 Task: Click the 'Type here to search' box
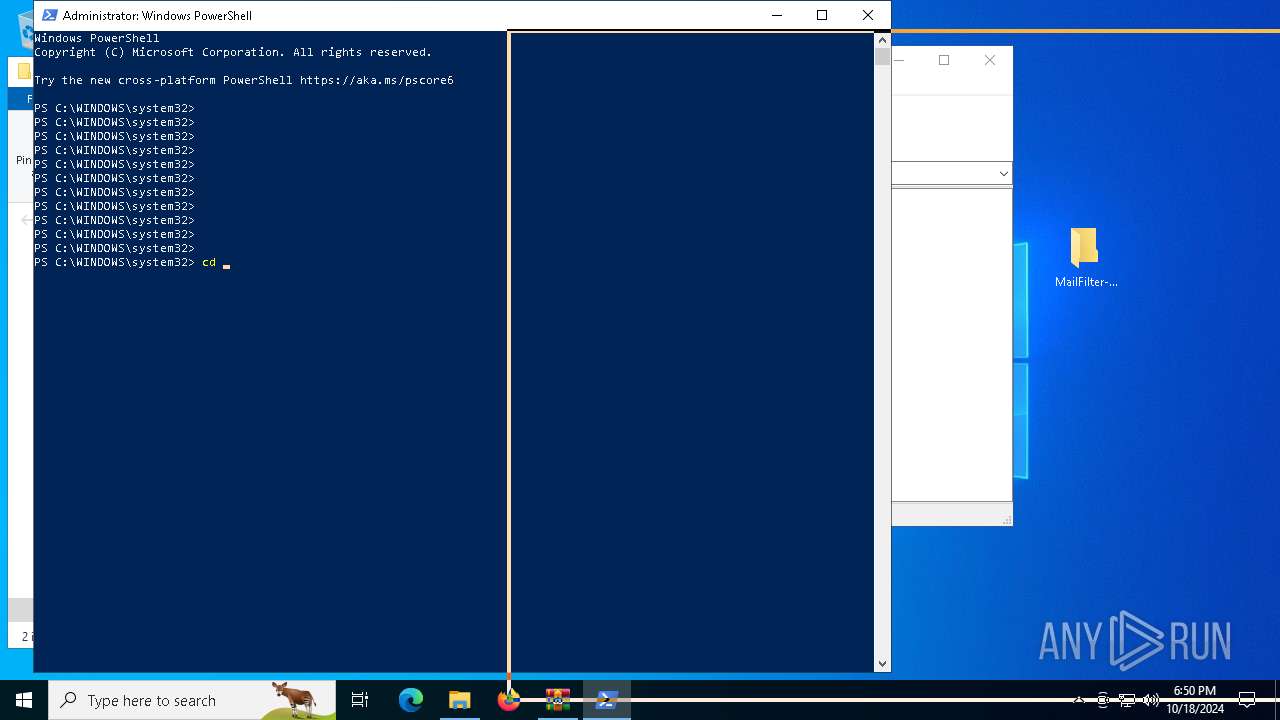tap(192, 700)
